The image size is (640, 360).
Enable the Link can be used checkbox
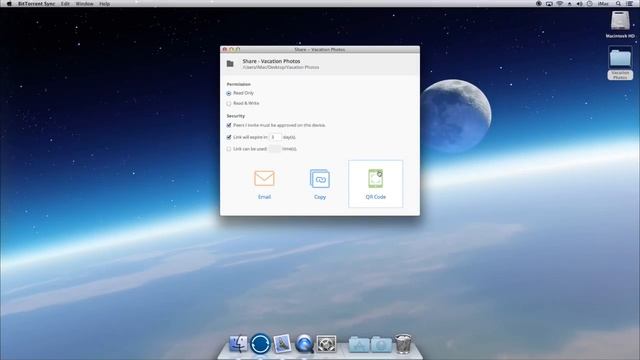coord(229,149)
